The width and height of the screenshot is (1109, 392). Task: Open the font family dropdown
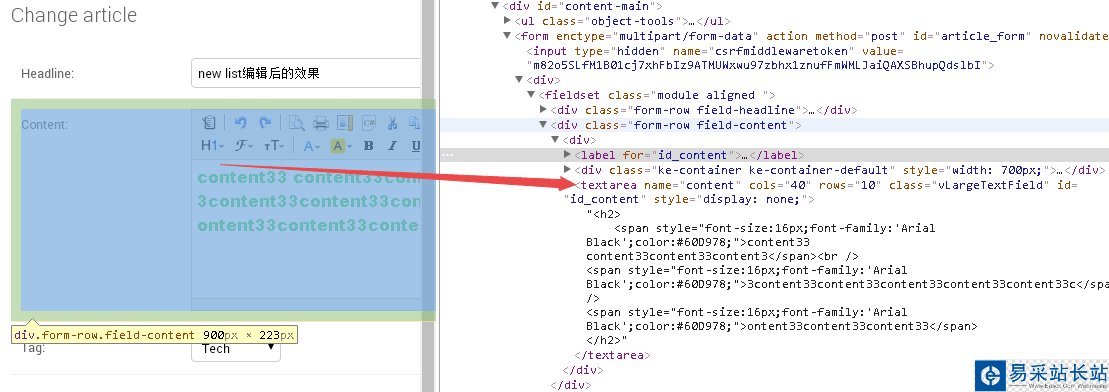pyautogui.click(x=245, y=146)
